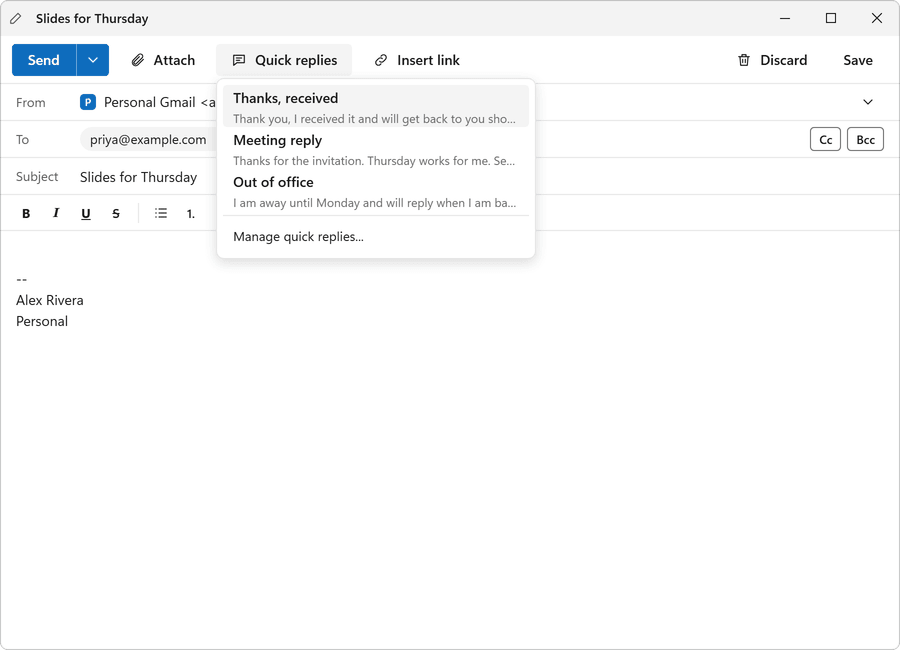The height and width of the screenshot is (650, 900).
Task: Pick the Out of office reply
Action: pyautogui.click(x=376, y=191)
